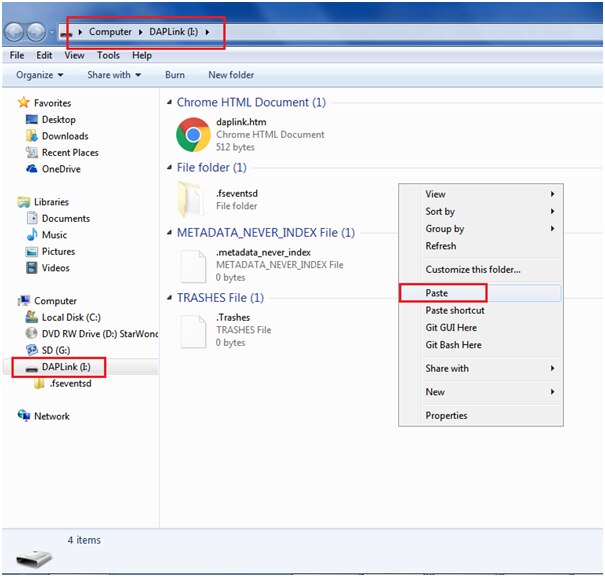605x577 pixels.
Task: Click the drive icon in address bar
Action: [66, 33]
